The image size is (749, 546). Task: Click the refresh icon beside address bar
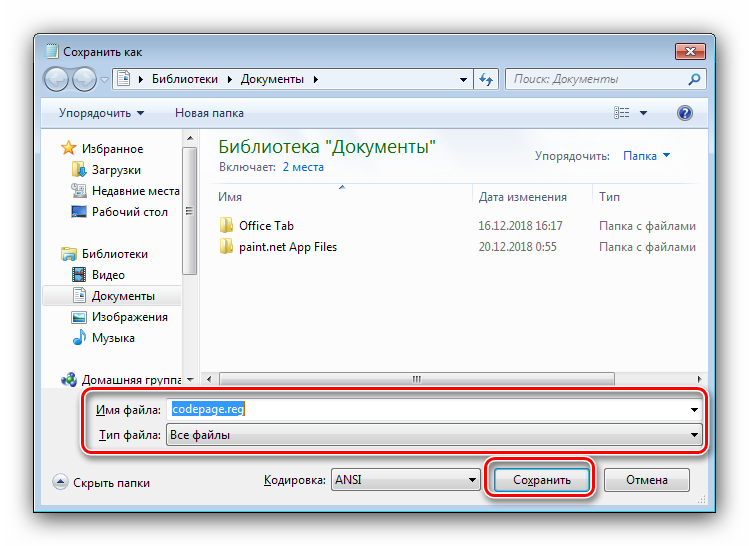(486, 79)
